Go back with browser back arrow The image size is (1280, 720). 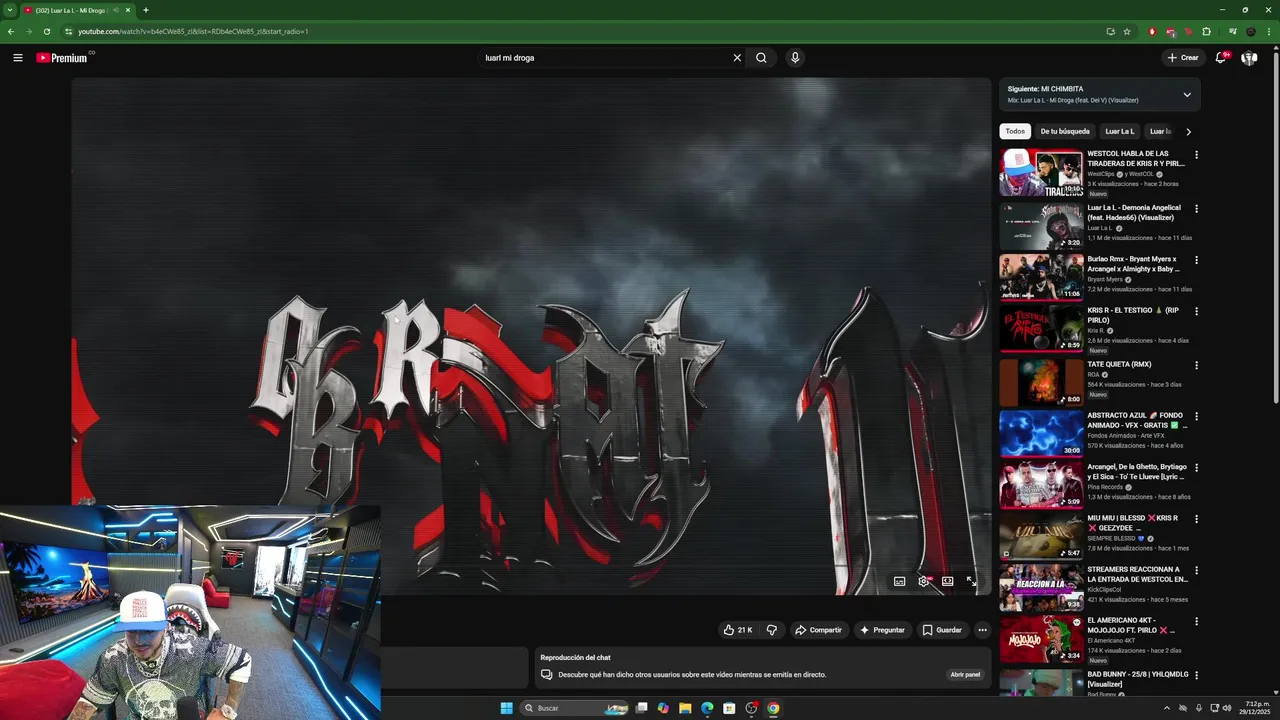tap(11, 31)
